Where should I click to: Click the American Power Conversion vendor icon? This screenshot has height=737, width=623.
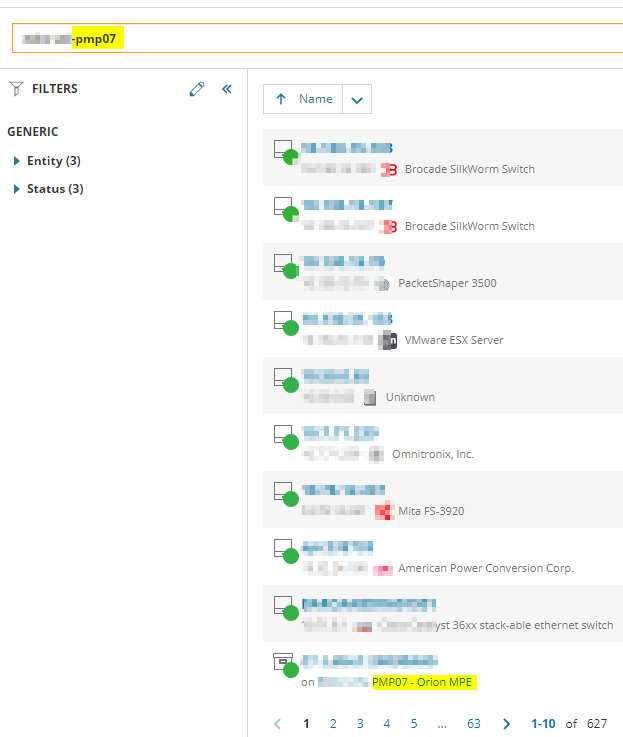tap(383, 569)
